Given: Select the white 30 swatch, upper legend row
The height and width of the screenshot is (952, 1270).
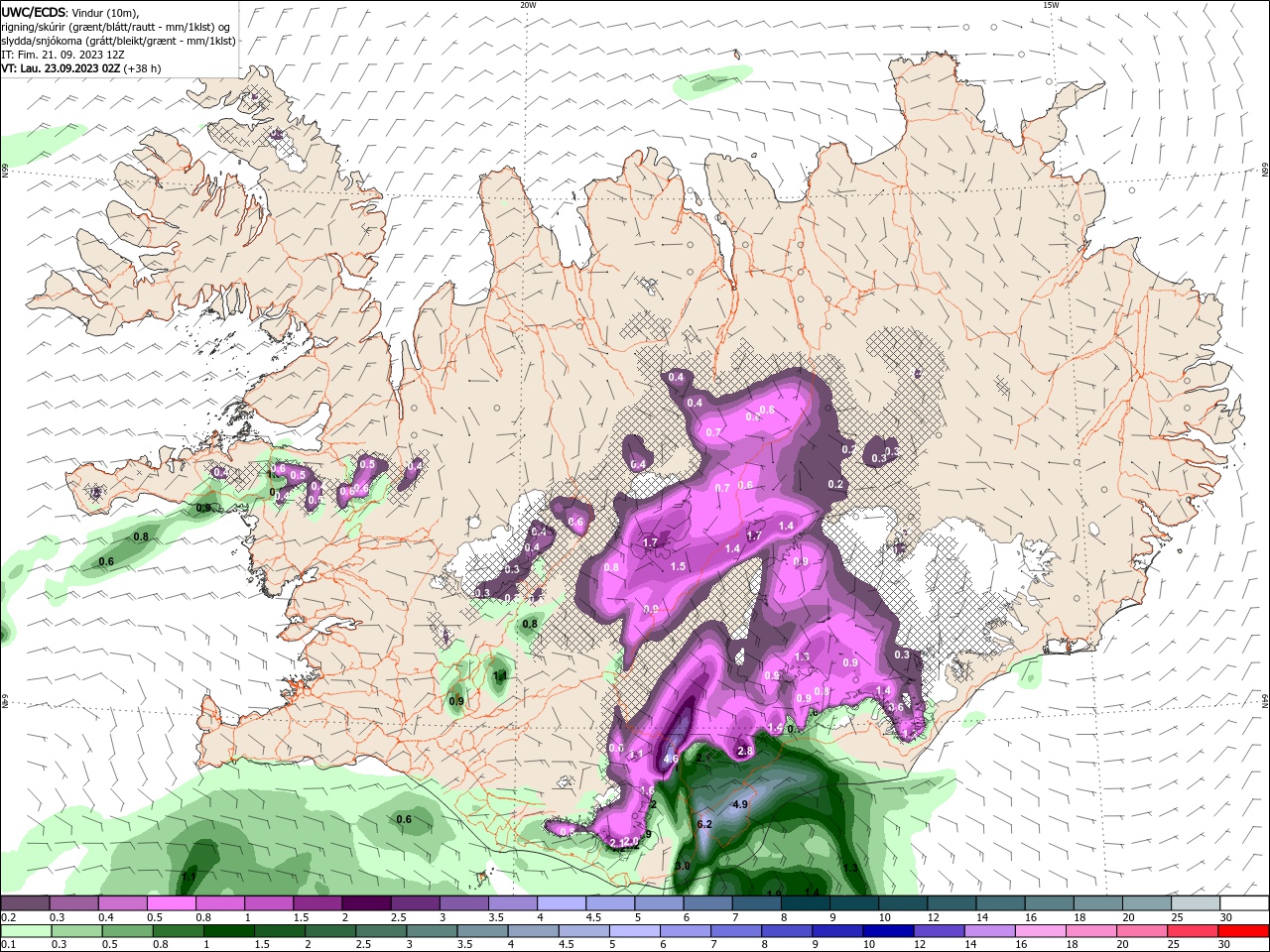Looking at the screenshot, I should (1242, 903).
